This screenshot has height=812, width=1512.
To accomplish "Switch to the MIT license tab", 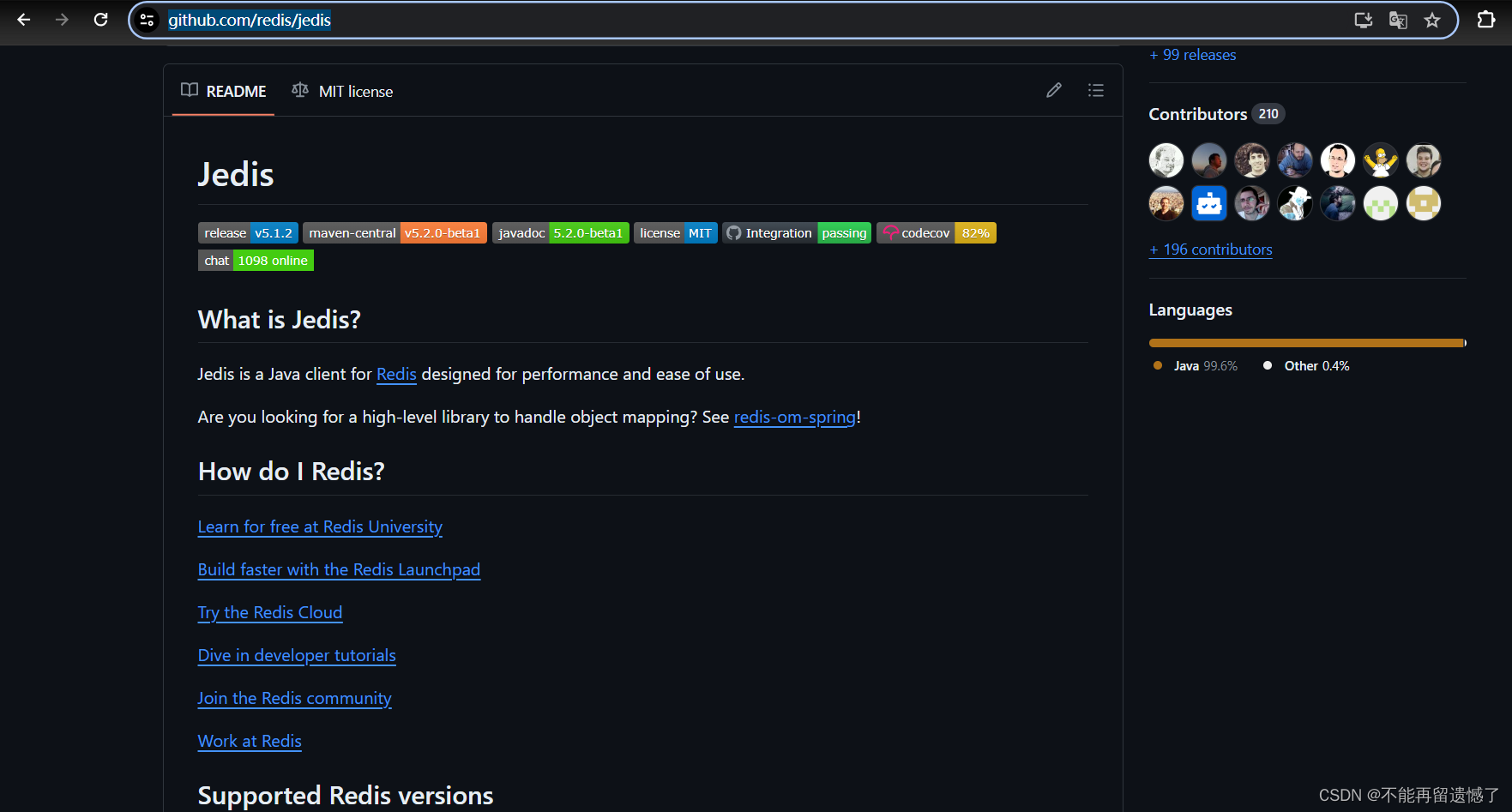I will (x=342, y=91).
